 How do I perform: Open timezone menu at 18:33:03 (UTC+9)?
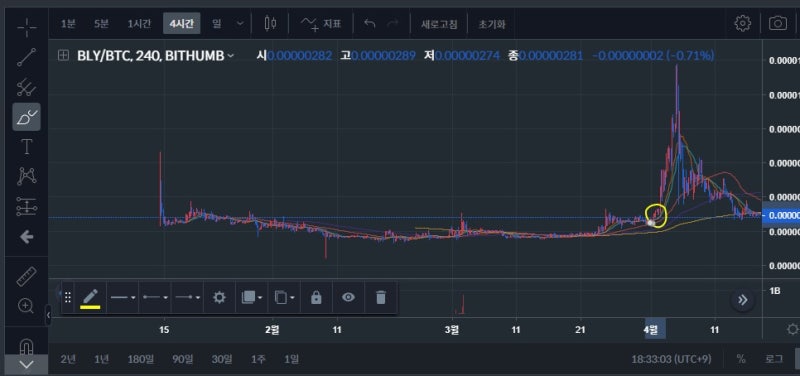671,359
